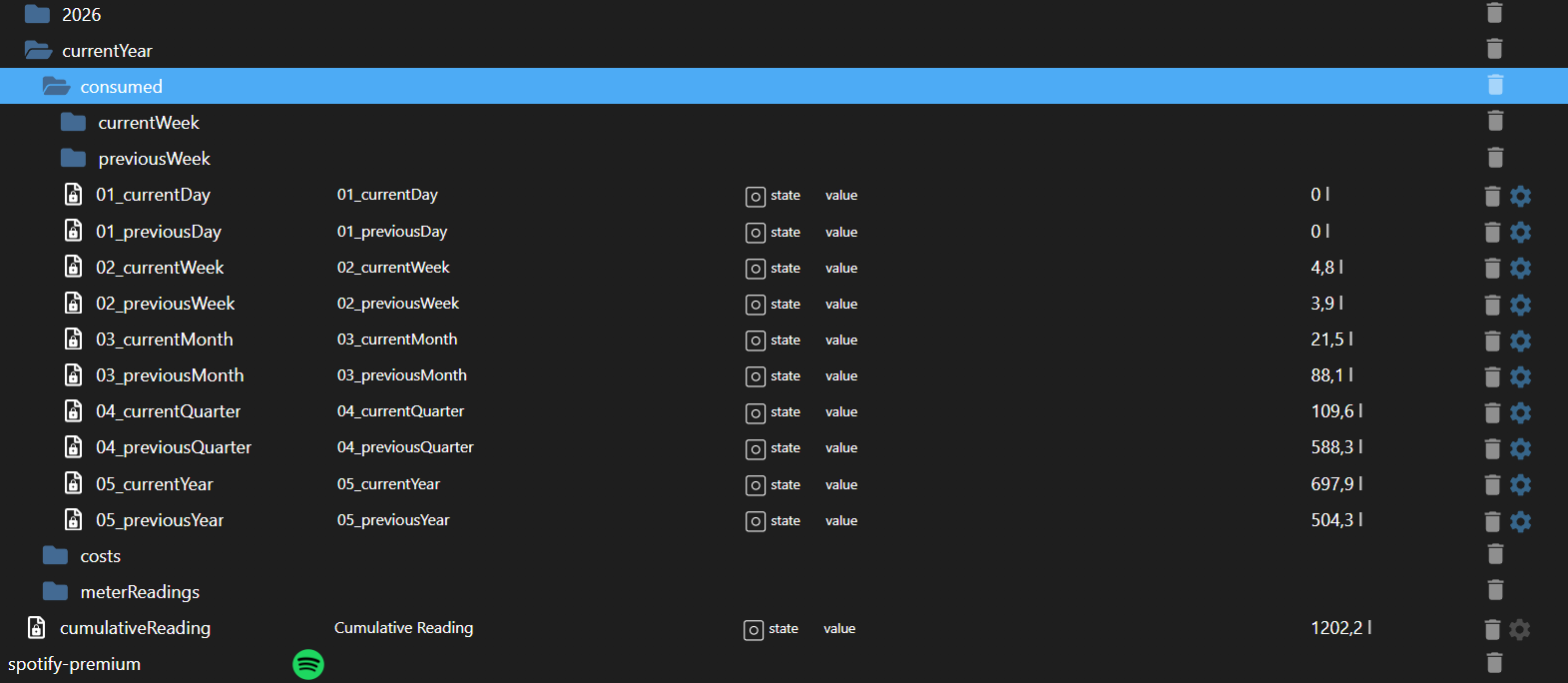Click the locked file icon of 04_previousQuarter
The image size is (1568, 683).
(x=73, y=447)
